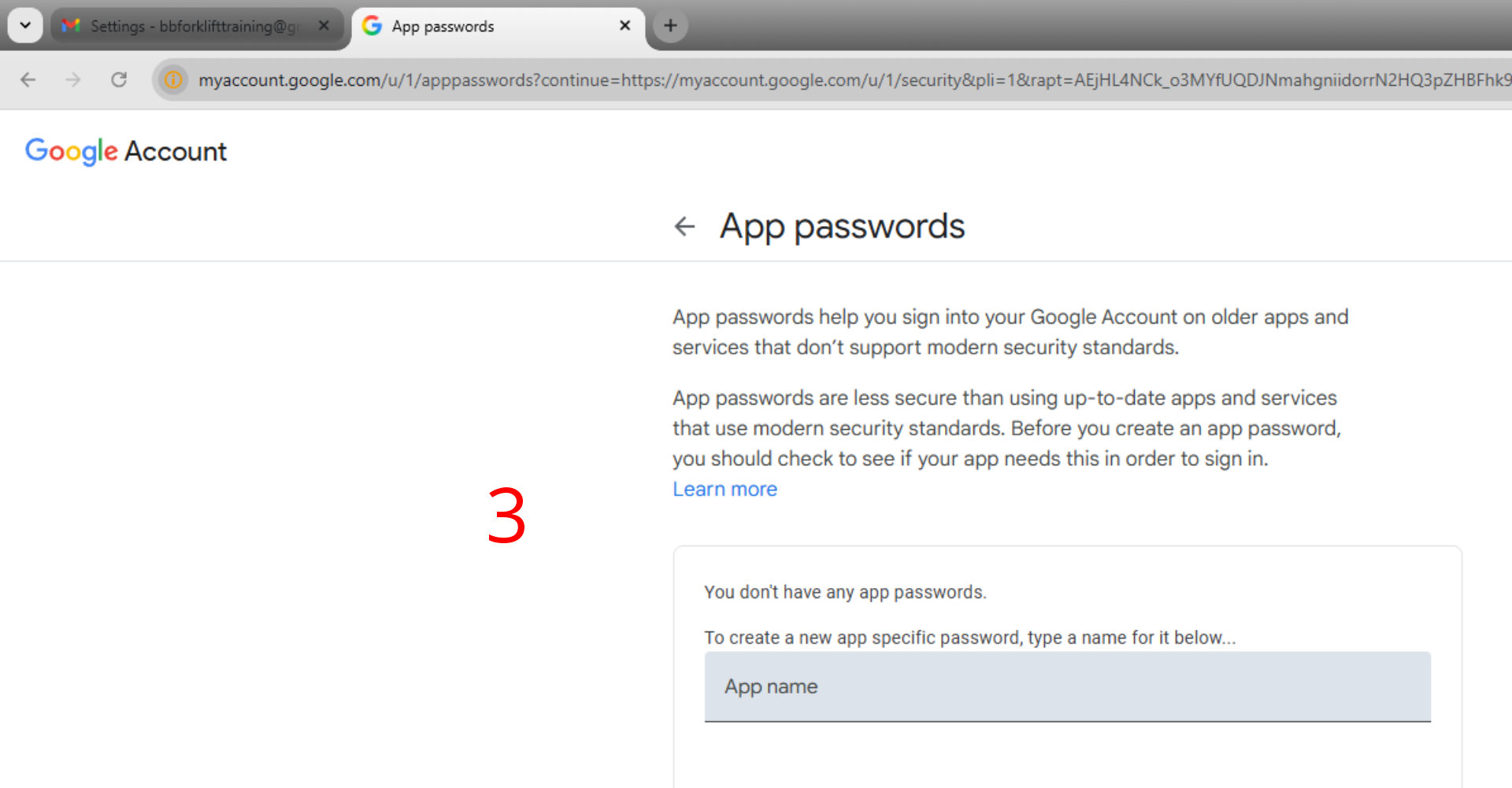
Task: Go back using arrow beside App passwords
Action: coord(684,227)
